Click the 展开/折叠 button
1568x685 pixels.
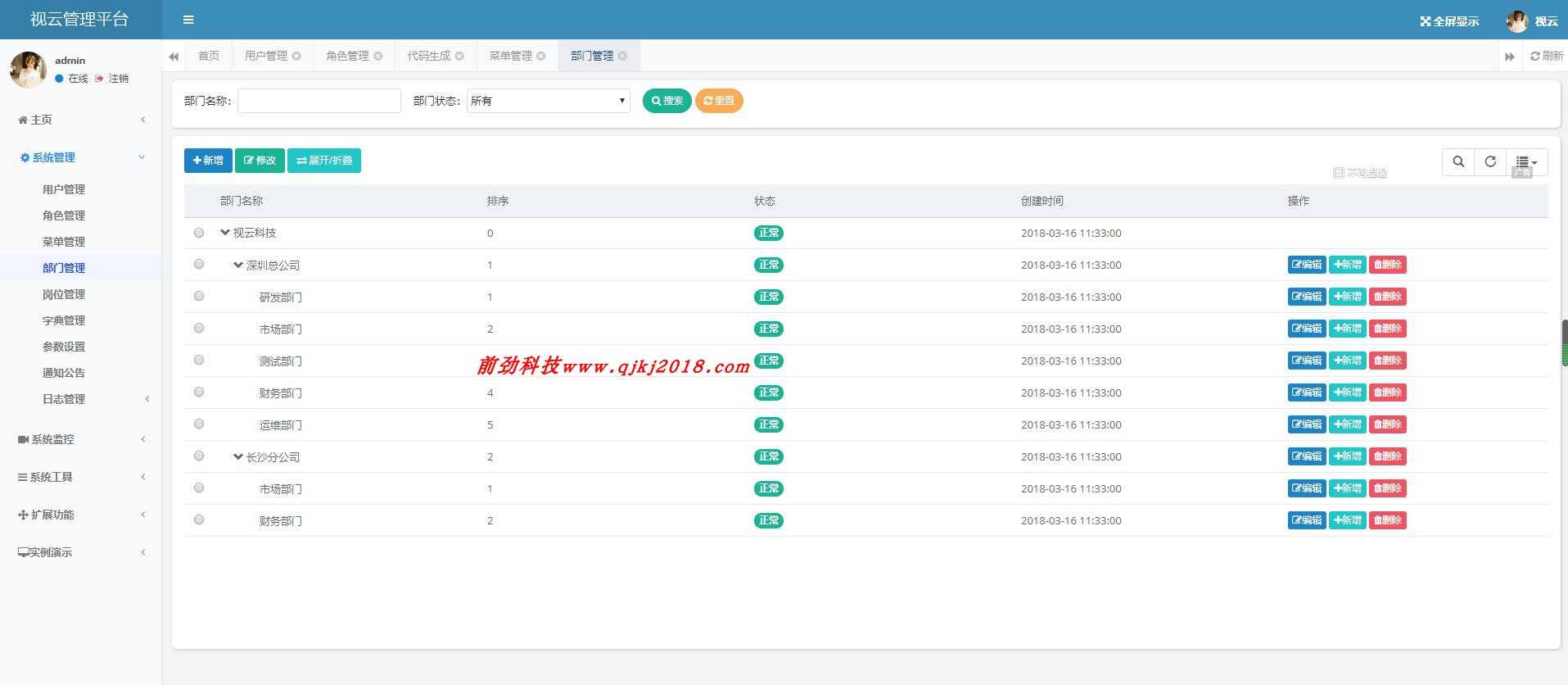[x=324, y=161]
